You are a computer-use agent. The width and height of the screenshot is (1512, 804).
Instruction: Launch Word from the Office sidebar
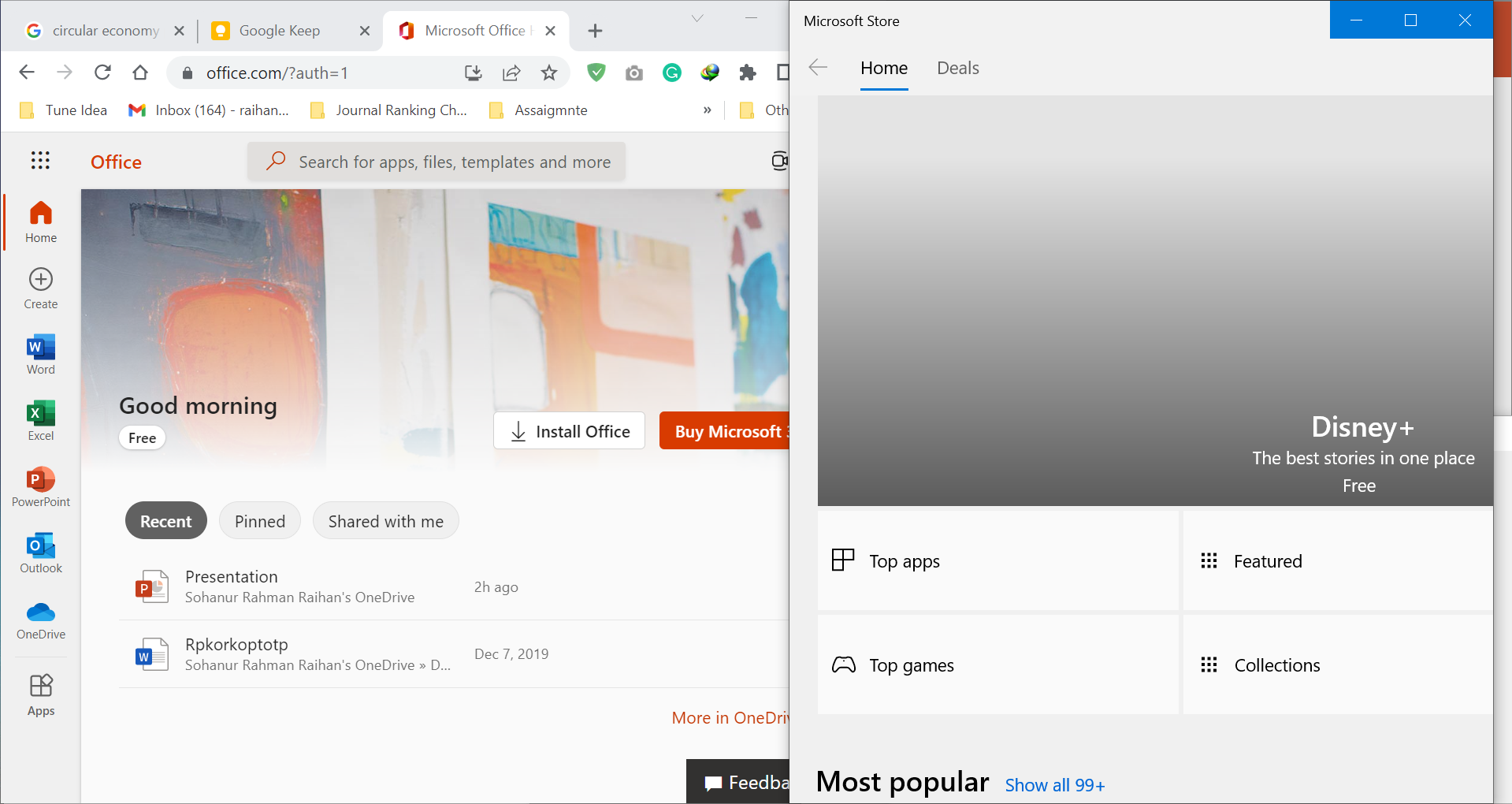41,354
